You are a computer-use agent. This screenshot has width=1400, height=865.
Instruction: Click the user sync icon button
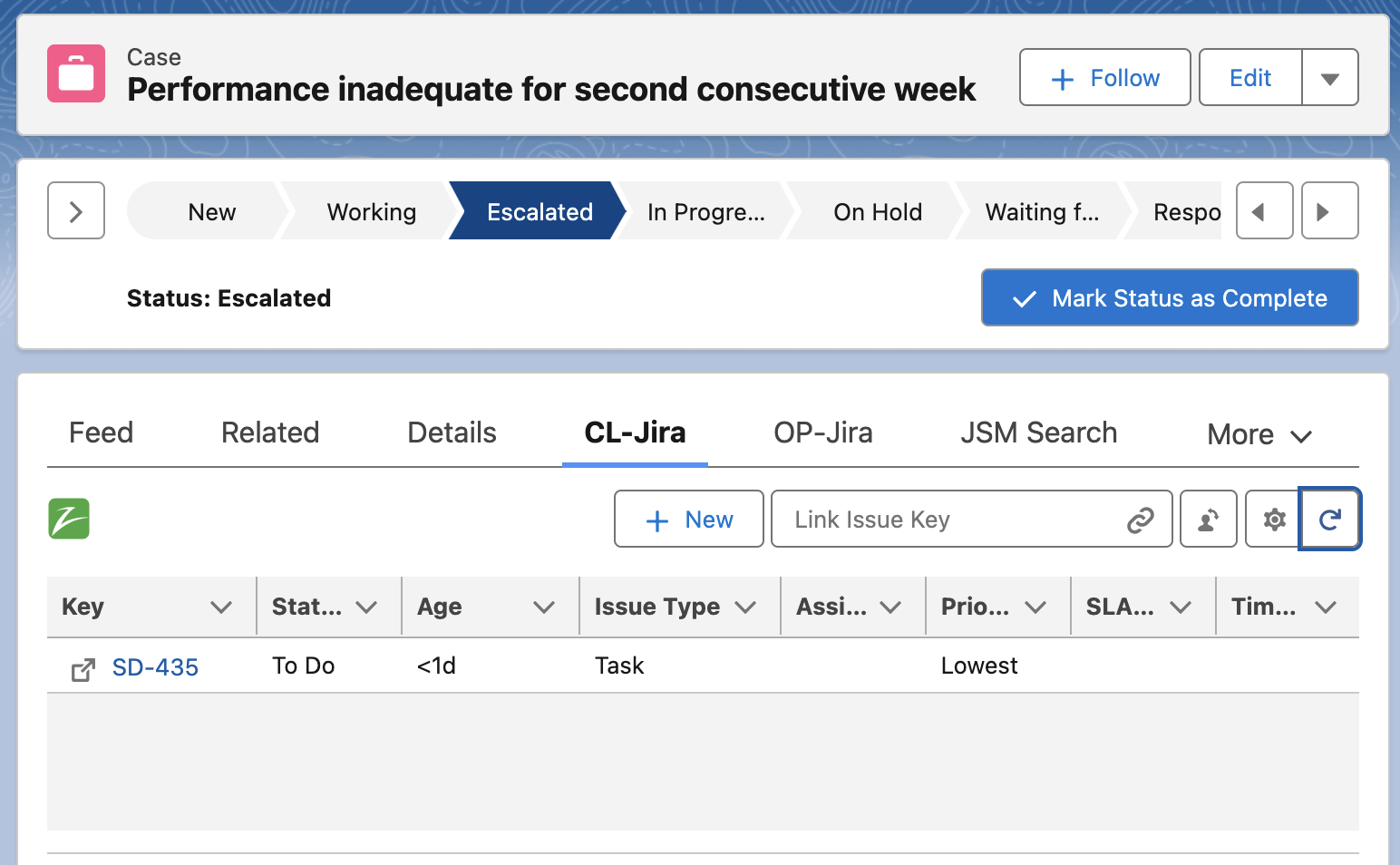point(1208,520)
